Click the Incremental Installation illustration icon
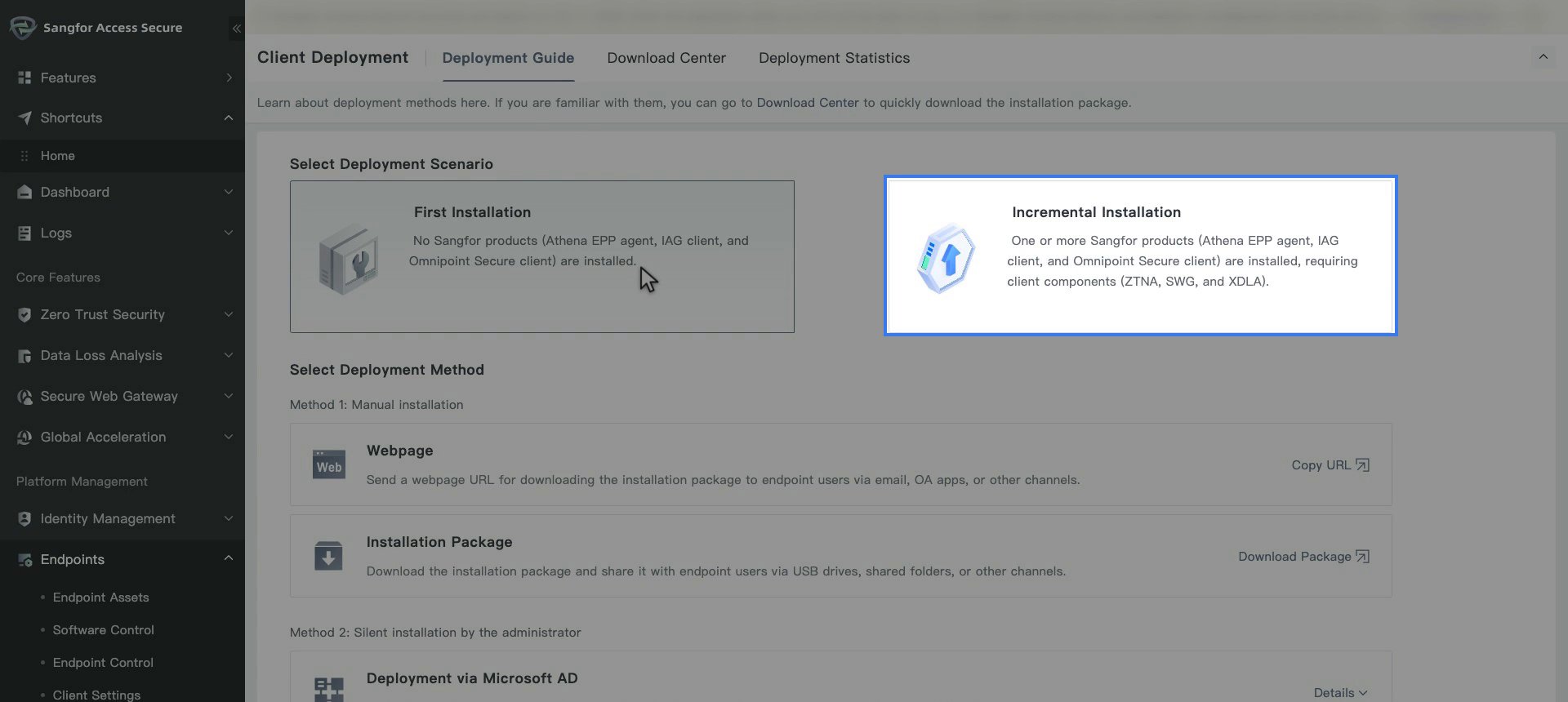The image size is (1568, 702). coord(946,258)
